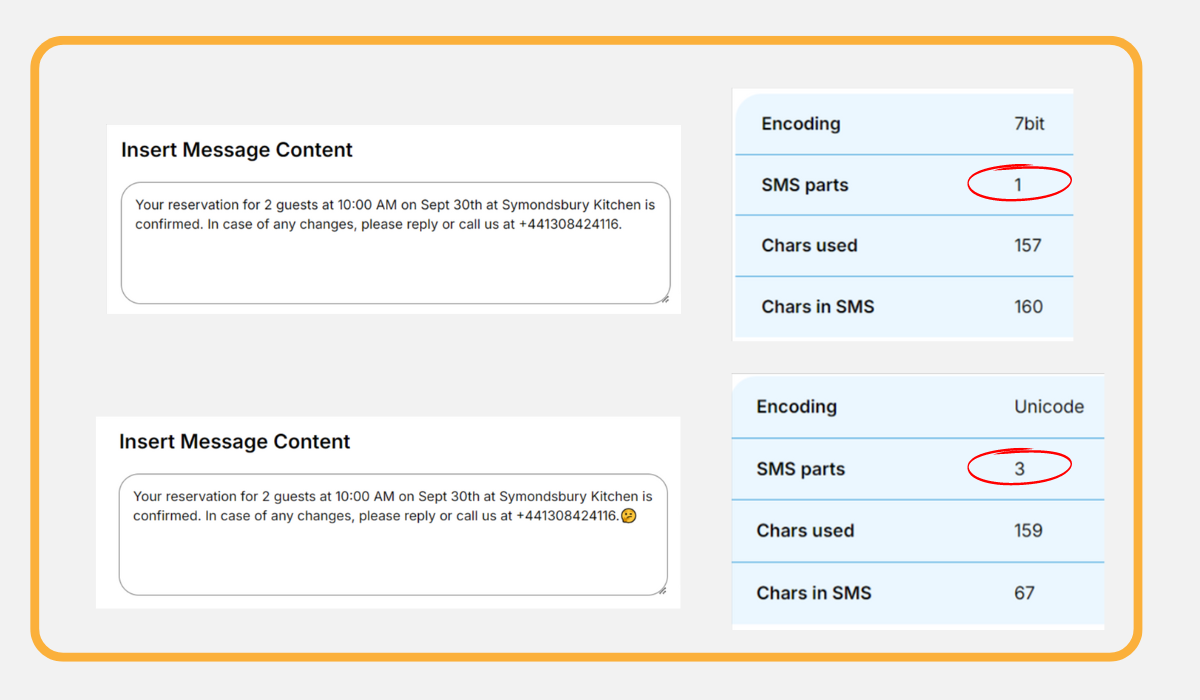Click the phone number in the bottom message
1200x700 pixels.
click(x=567, y=516)
